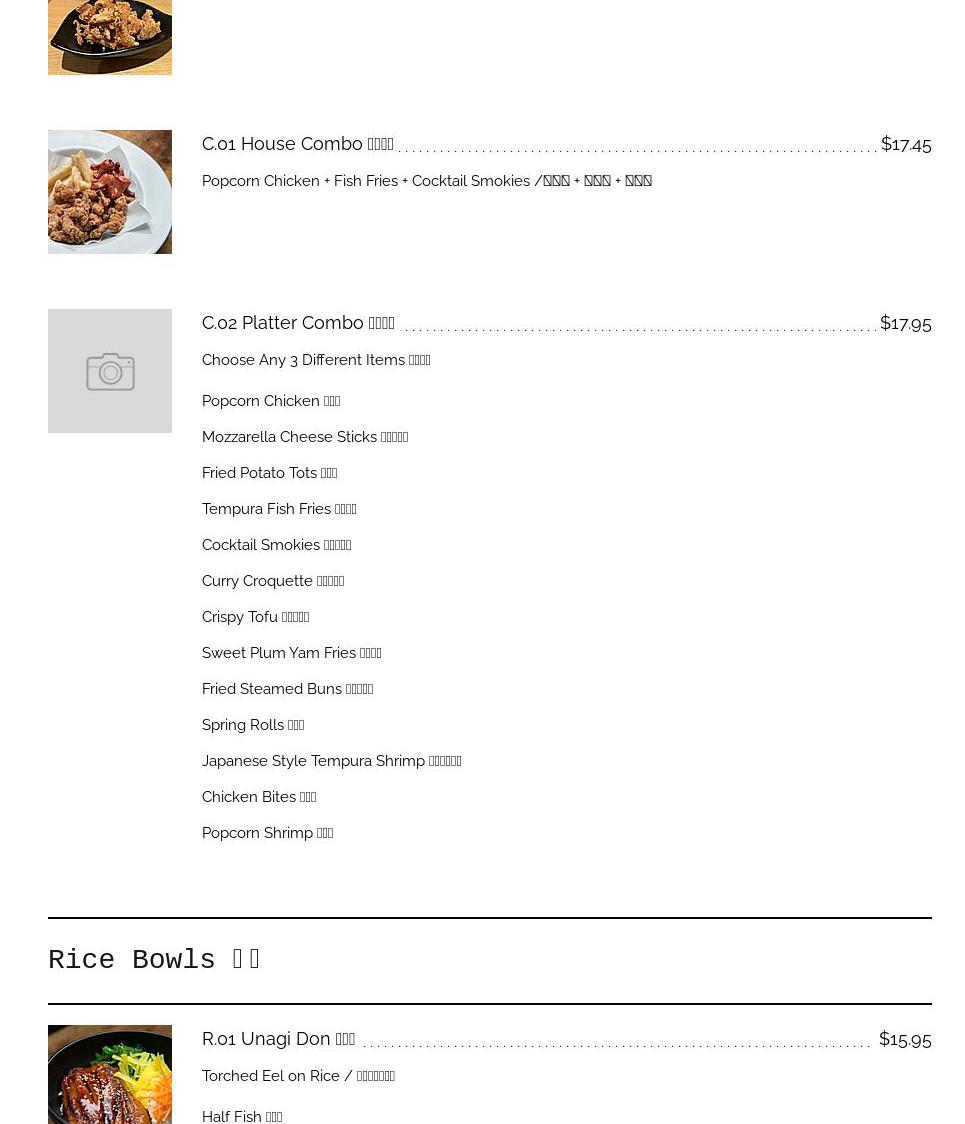Click the camera placeholder icon for Platter Combo
Viewport: 965px width, 1124px height.
[110, 371]
